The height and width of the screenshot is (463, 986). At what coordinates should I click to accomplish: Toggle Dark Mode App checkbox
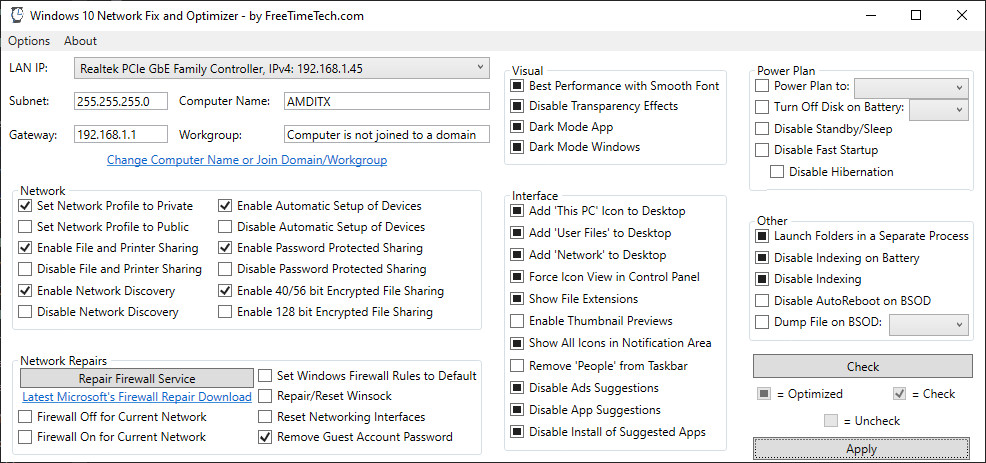[517, 126]
